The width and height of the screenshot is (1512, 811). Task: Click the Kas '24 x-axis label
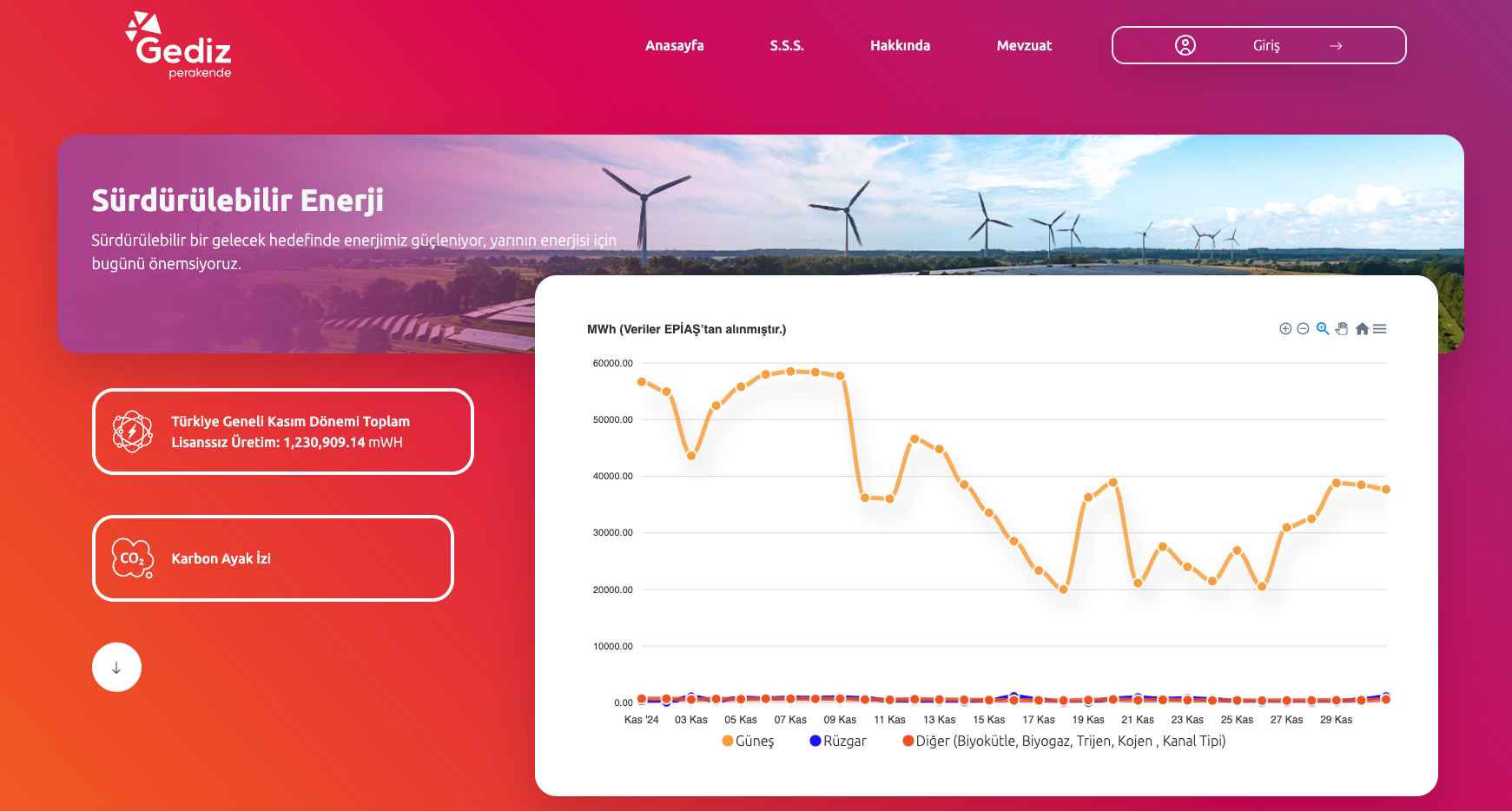[x=641, y=720]
